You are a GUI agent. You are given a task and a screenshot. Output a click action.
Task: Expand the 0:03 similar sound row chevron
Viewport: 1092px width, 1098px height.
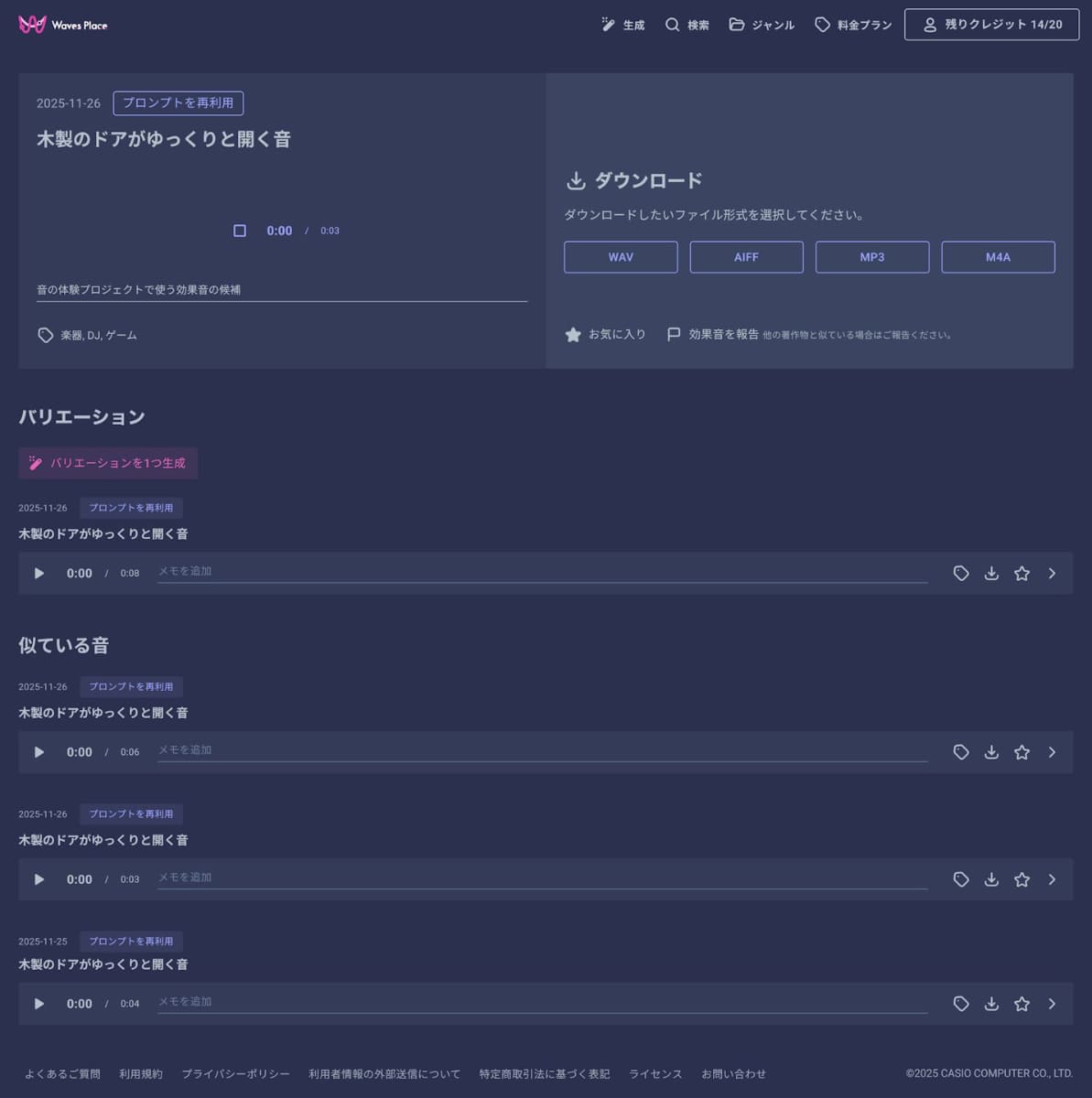tap(1052, 879)
